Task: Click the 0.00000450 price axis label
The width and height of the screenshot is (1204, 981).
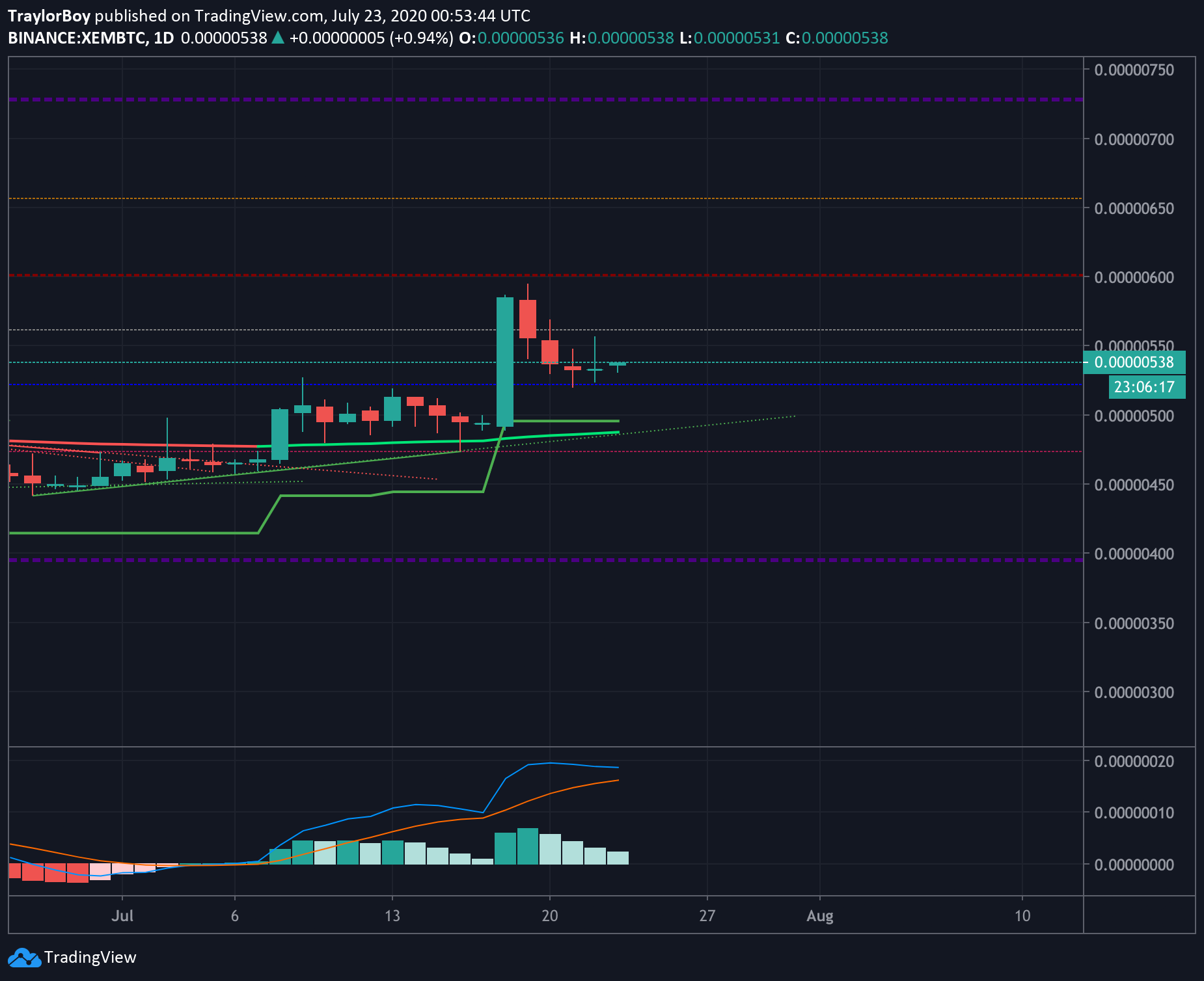Action: click(x=1134, y=485)
